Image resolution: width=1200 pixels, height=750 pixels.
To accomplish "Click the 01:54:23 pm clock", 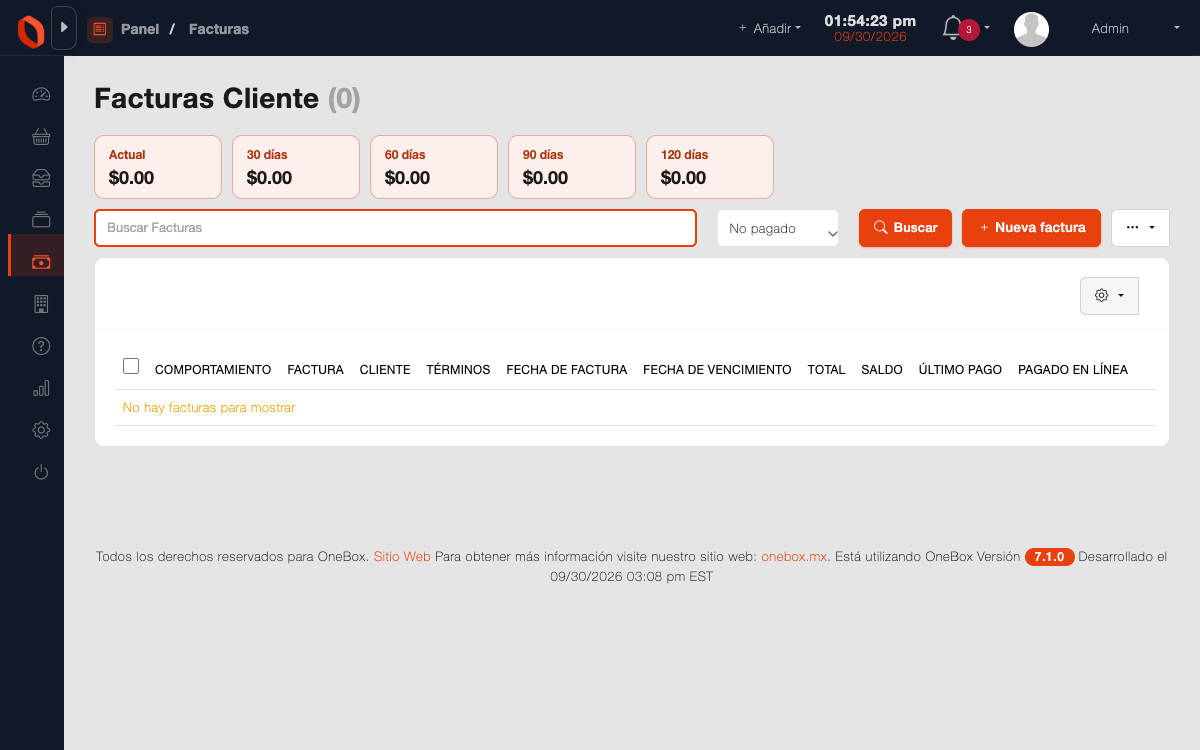I will [870, 20].
